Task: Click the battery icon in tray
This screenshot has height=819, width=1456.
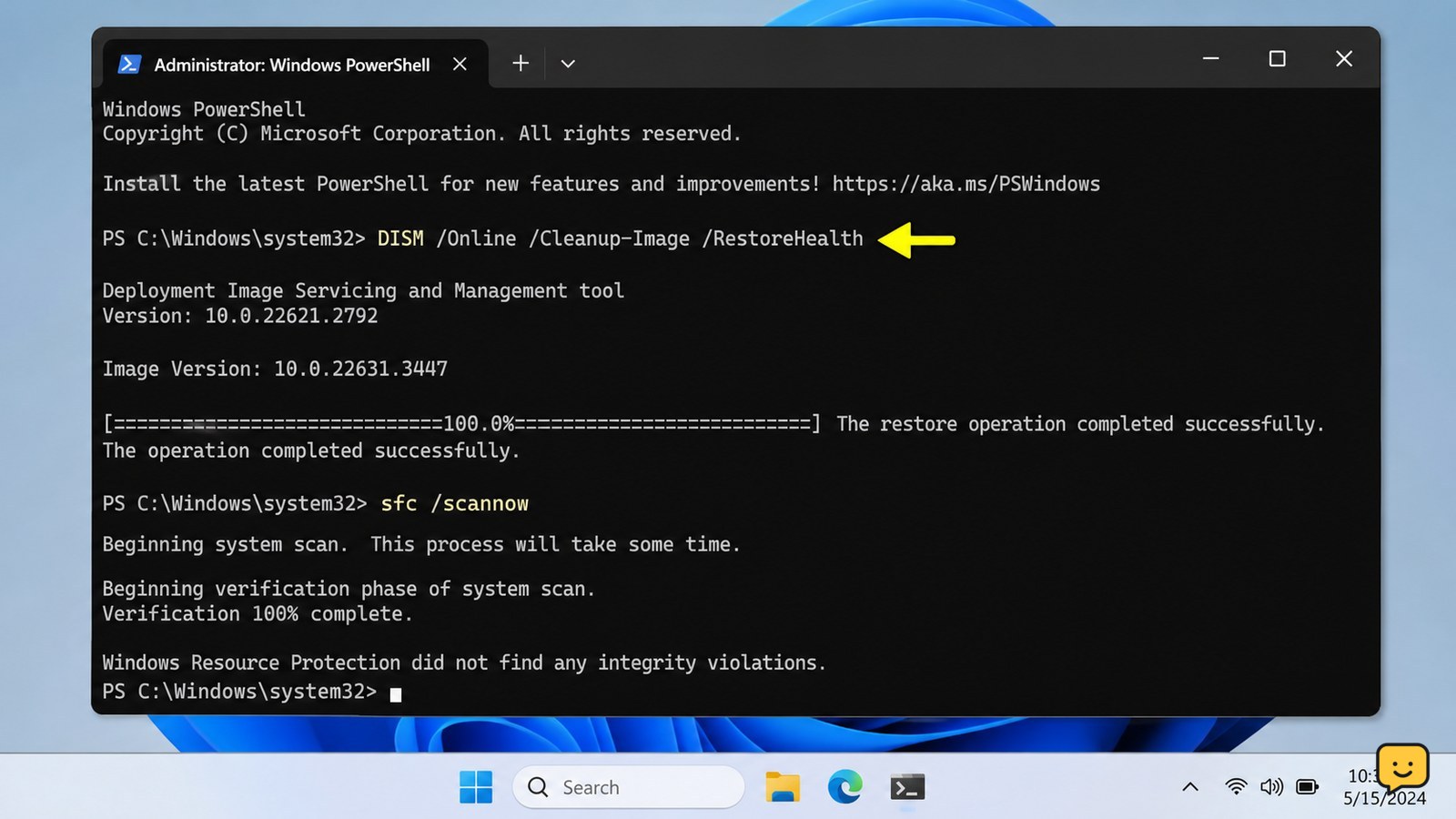Action: point(1308,787)
